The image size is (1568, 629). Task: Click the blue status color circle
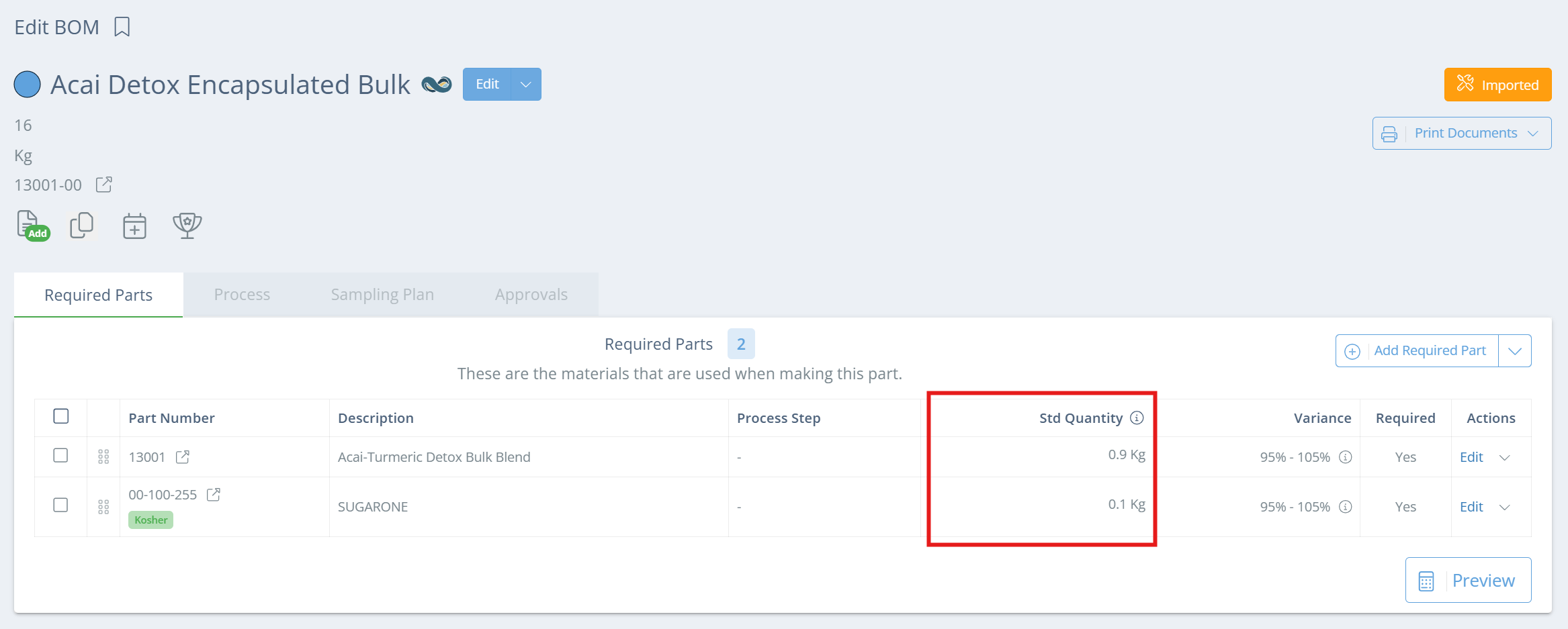pyautogui.click(x=28, y=85)
